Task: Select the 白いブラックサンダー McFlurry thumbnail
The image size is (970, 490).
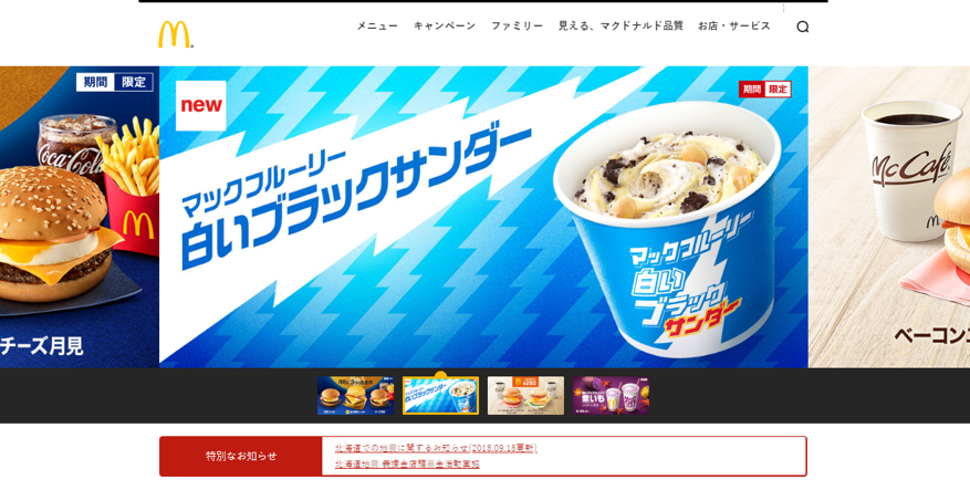Action: 440,395
